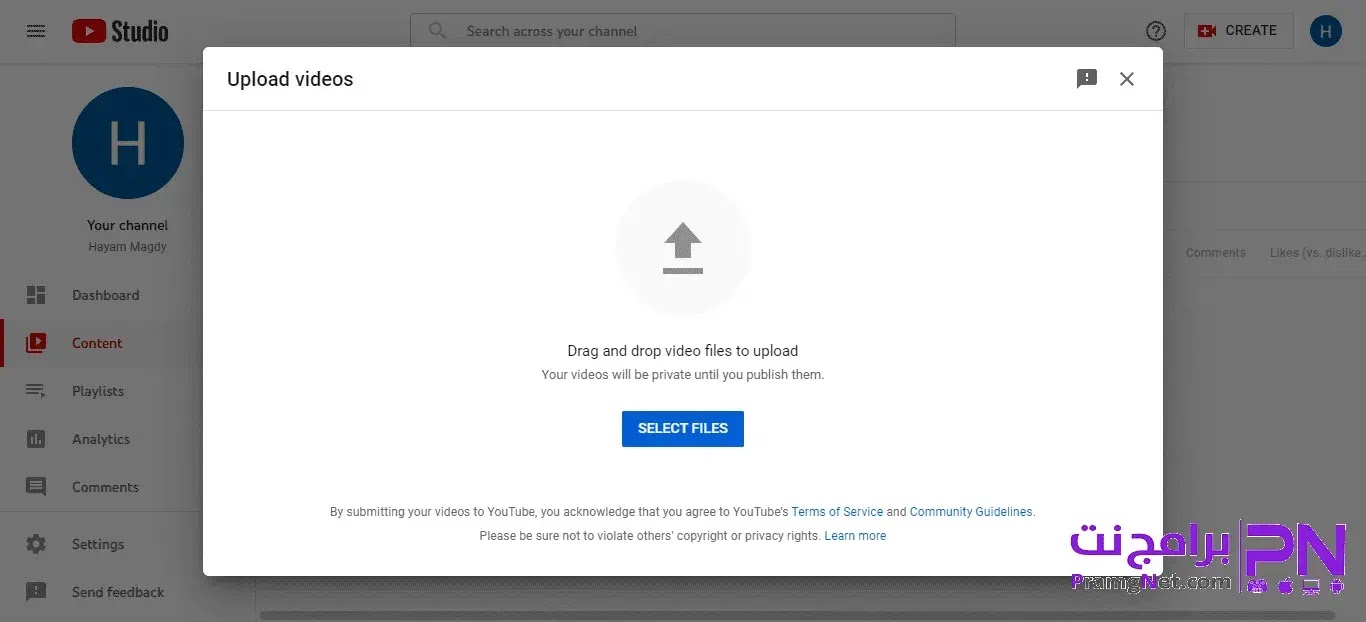Click the Dashboard icon in the sidebar
The image size is (1366, 622).
tap(36, 295)
